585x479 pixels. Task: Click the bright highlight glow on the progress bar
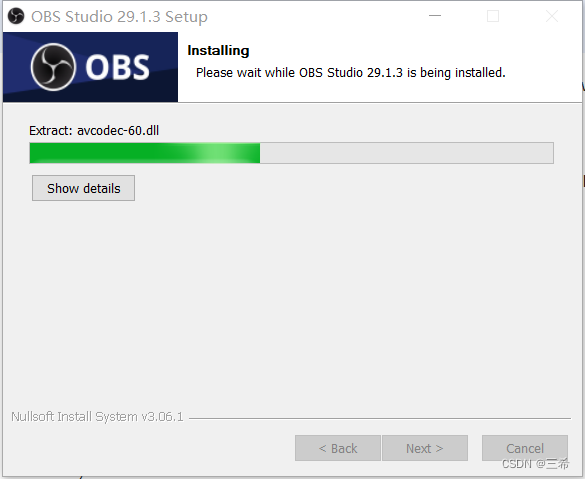[x=220, y=153]
